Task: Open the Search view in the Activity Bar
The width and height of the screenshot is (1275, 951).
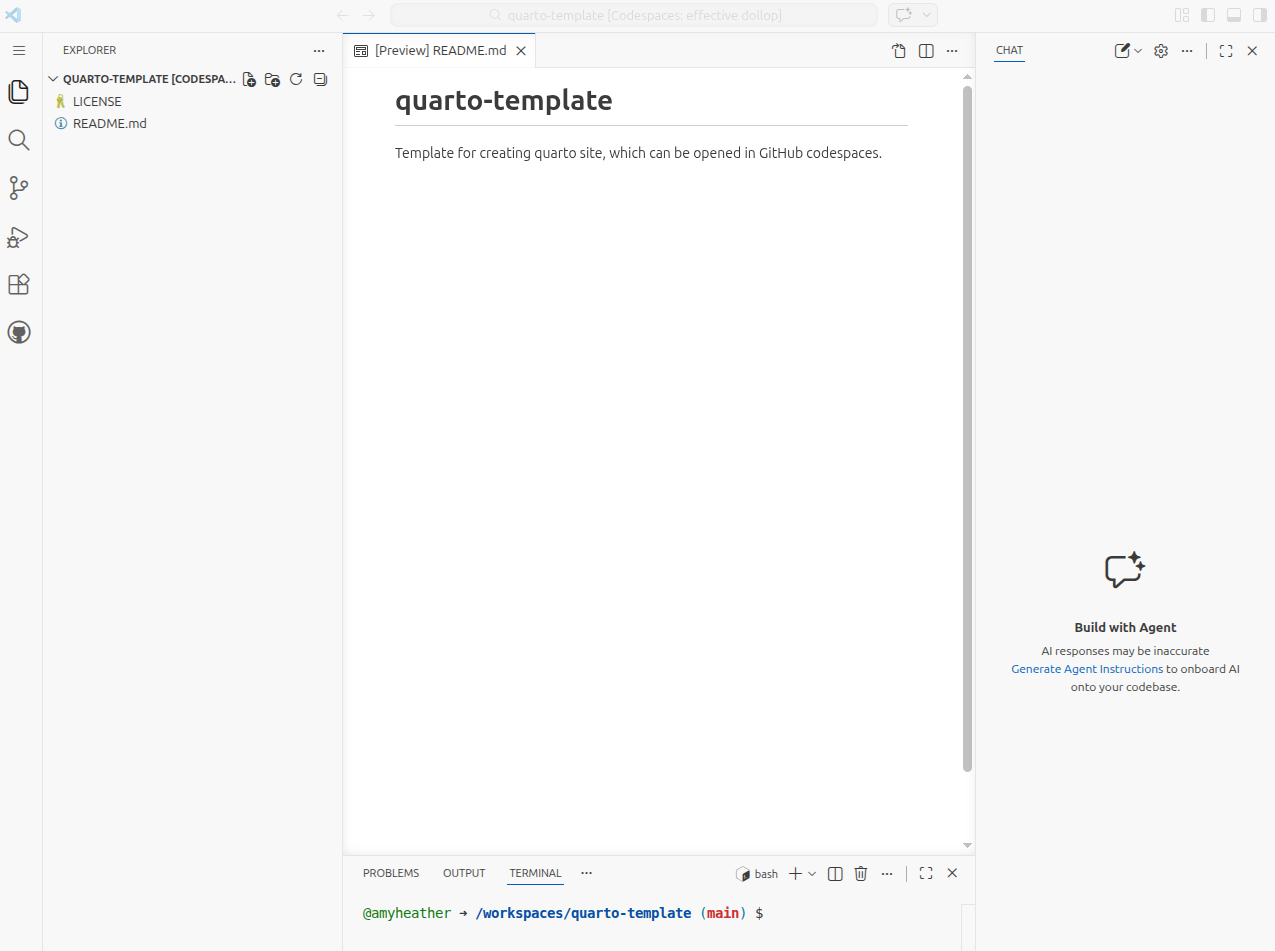Action: tap(18, 140)
